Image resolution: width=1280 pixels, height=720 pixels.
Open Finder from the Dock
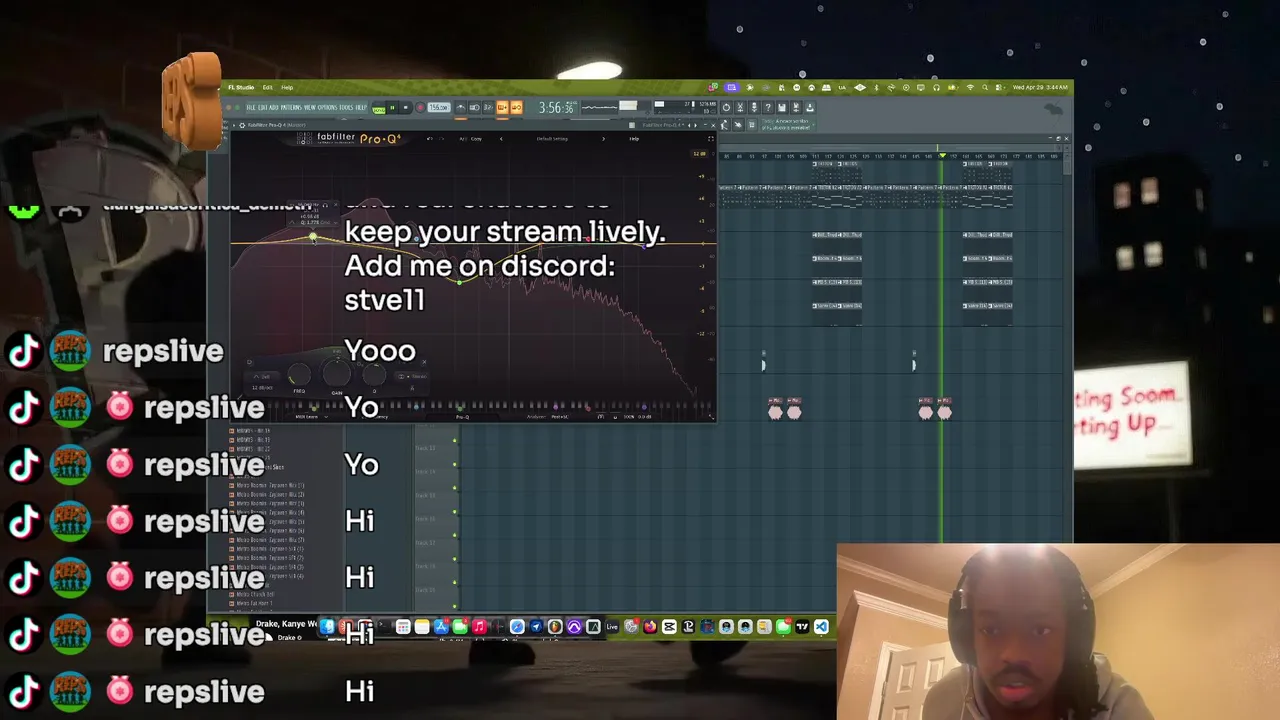(328, 627)
